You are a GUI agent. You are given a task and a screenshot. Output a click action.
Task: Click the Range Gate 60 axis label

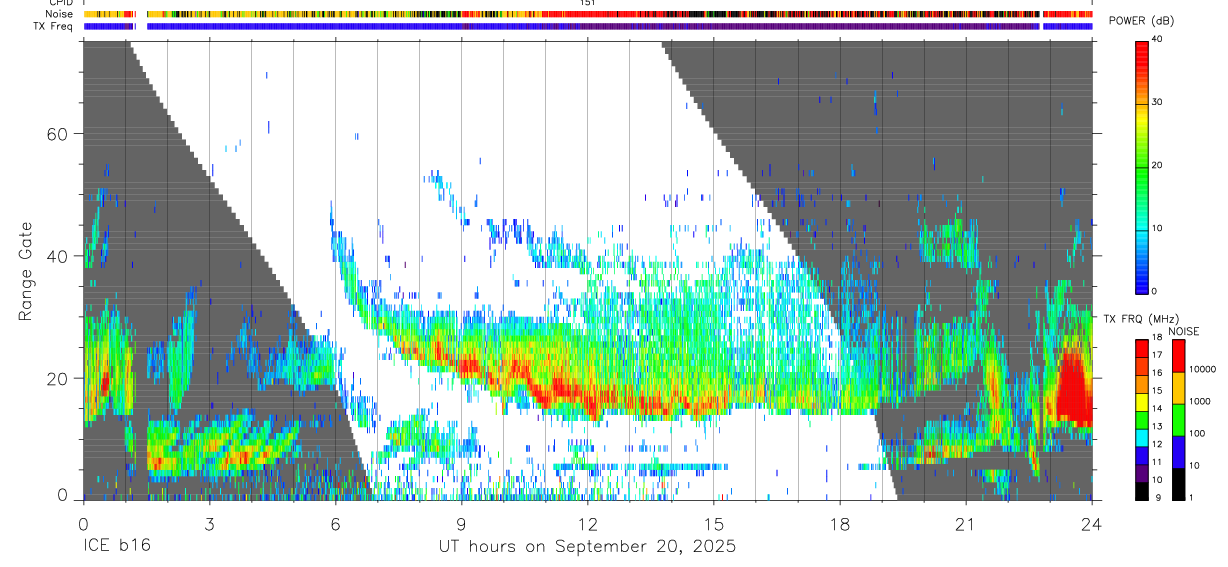[x=57, y=134]
